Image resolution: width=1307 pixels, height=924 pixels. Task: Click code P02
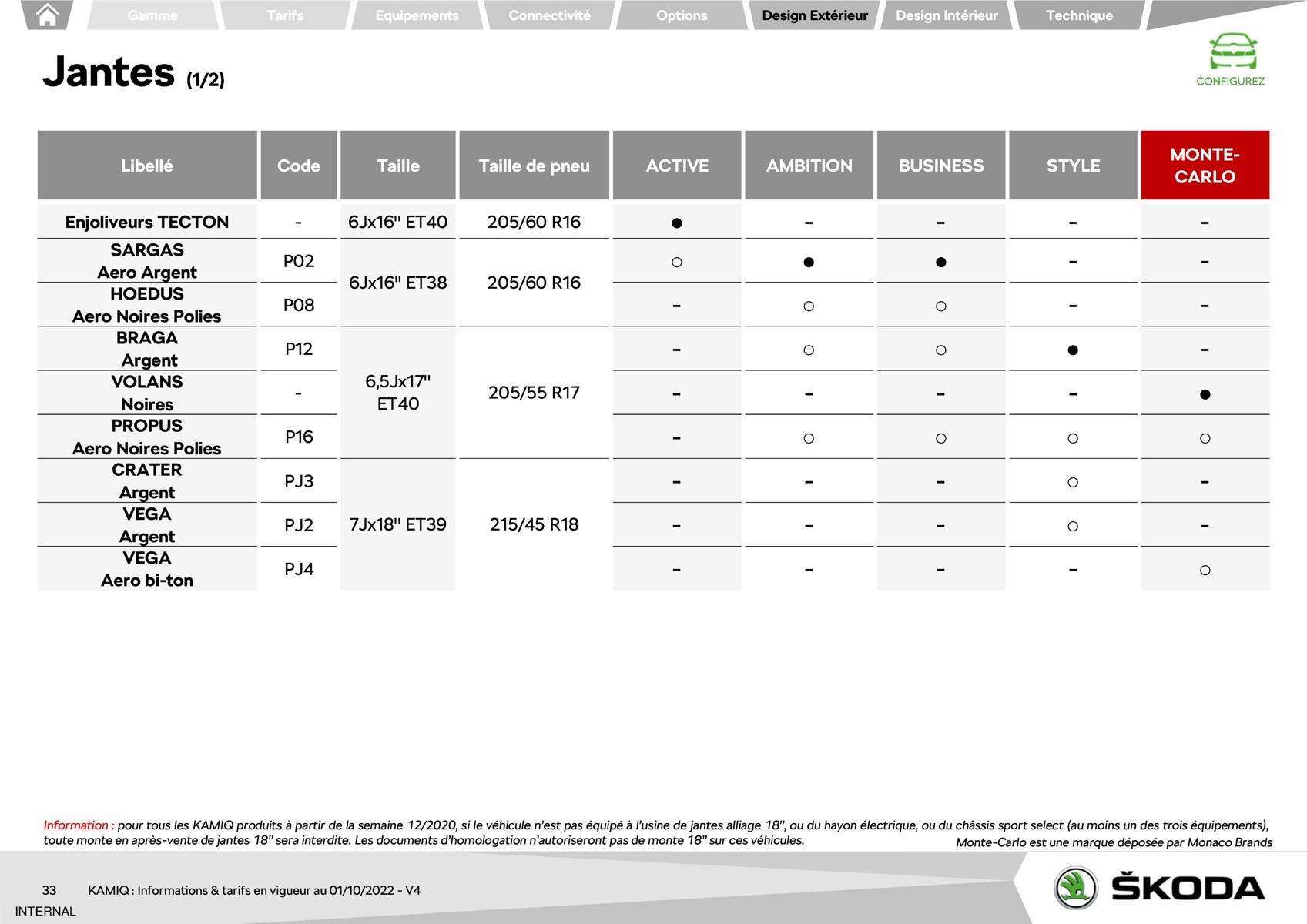click(x=299, y=261)
